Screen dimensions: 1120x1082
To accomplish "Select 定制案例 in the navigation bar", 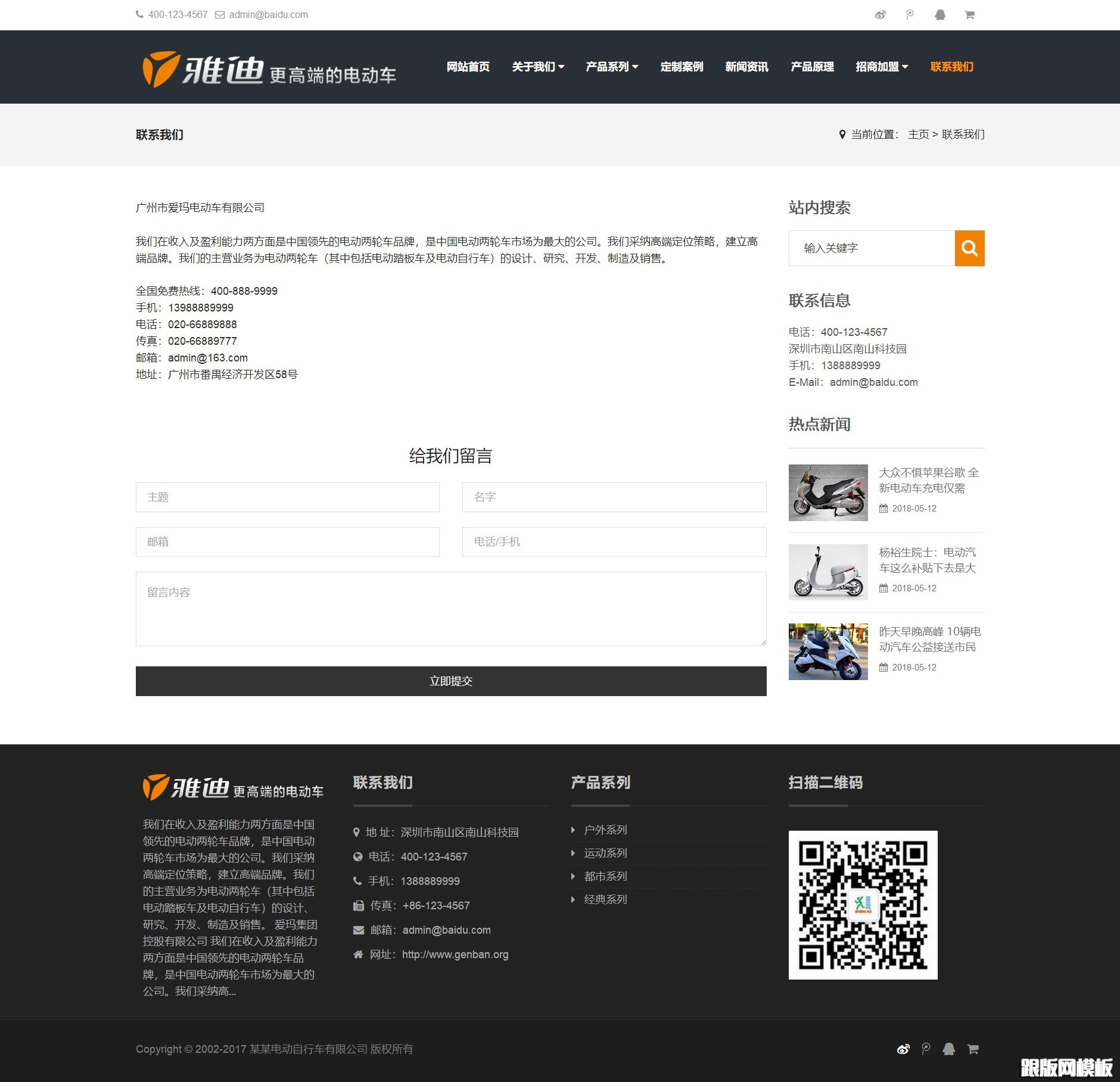I will [x=682, y=67].
